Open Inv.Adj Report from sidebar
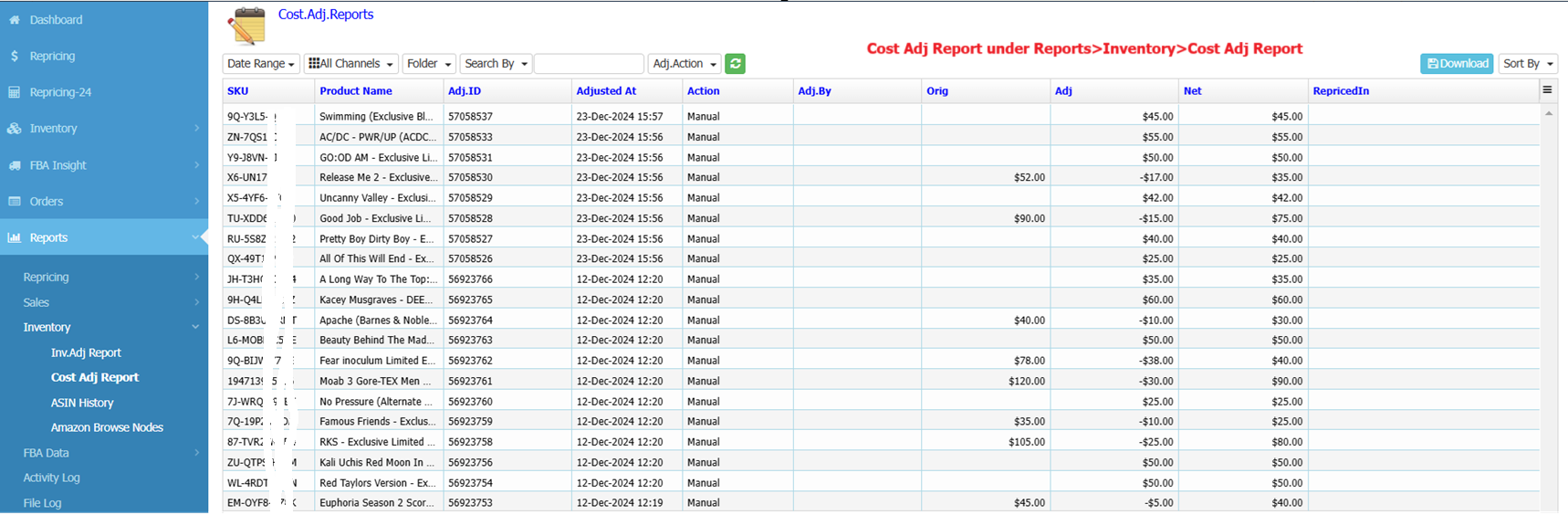Screen dimensions: 1568x515 coord(86,352)
